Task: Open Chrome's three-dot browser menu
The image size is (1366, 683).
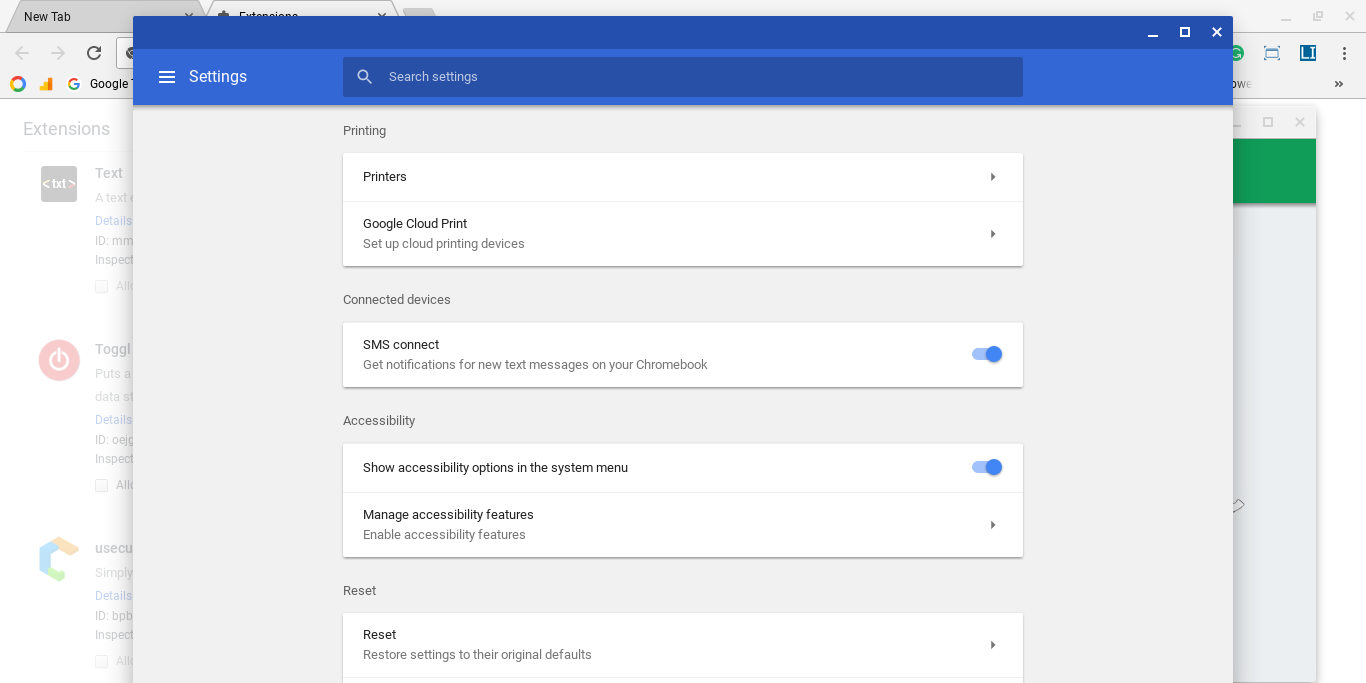Action: 1344,53
